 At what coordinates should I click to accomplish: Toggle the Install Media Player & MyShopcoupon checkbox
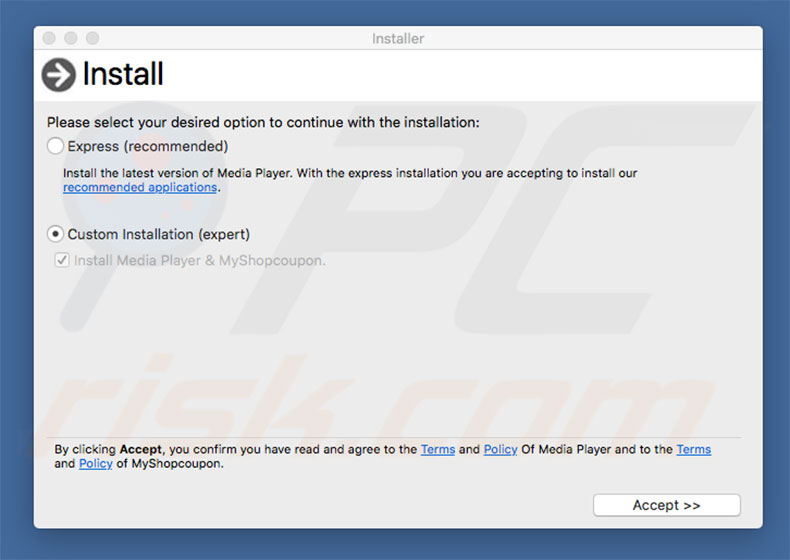click(62, 260)
